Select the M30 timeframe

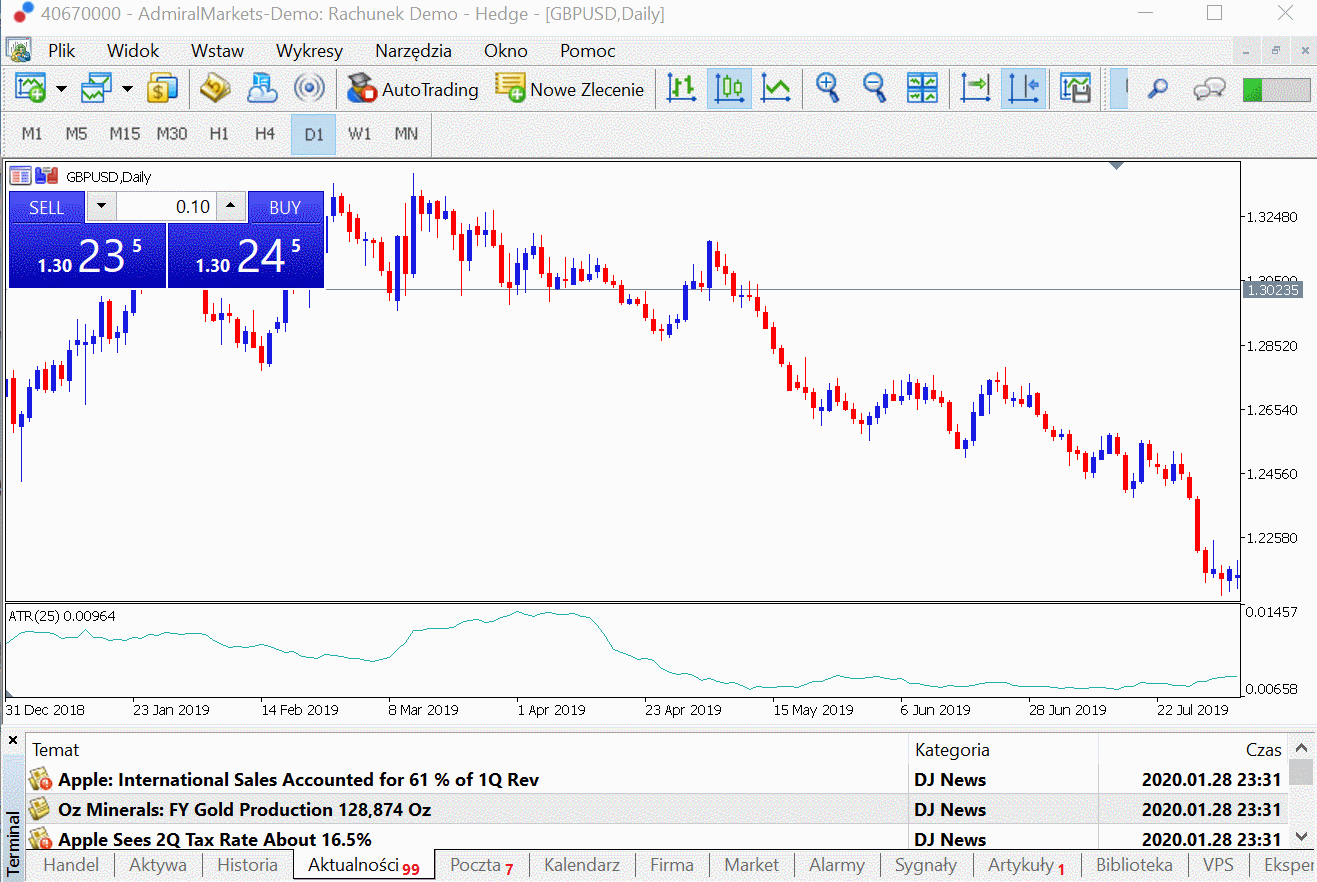pos(171,134)
